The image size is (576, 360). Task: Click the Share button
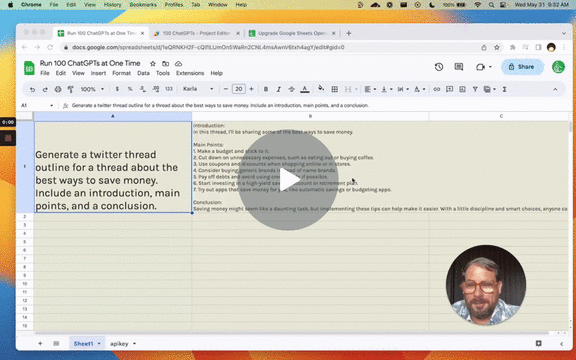pos(522,67)
